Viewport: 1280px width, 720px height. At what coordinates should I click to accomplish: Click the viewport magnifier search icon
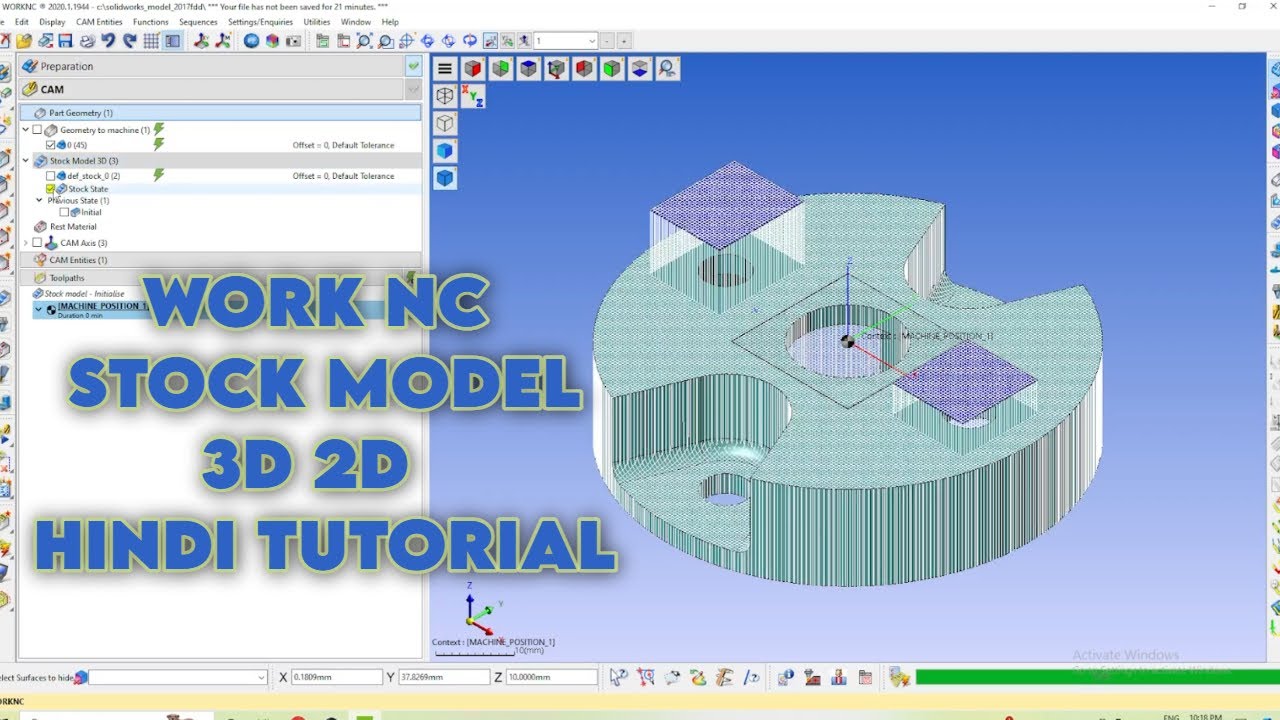669,69
